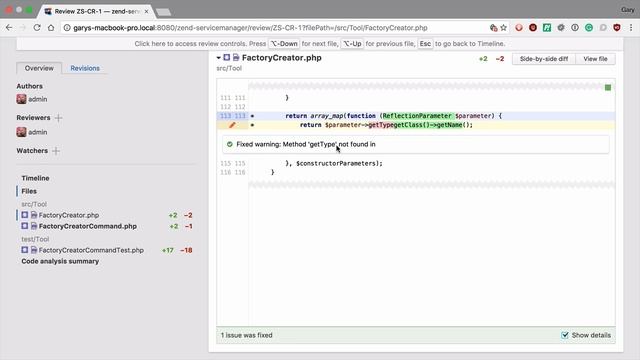Click line number 113 in the diff
This screenshot has height=360, width=640.
(x=233, y=116)
